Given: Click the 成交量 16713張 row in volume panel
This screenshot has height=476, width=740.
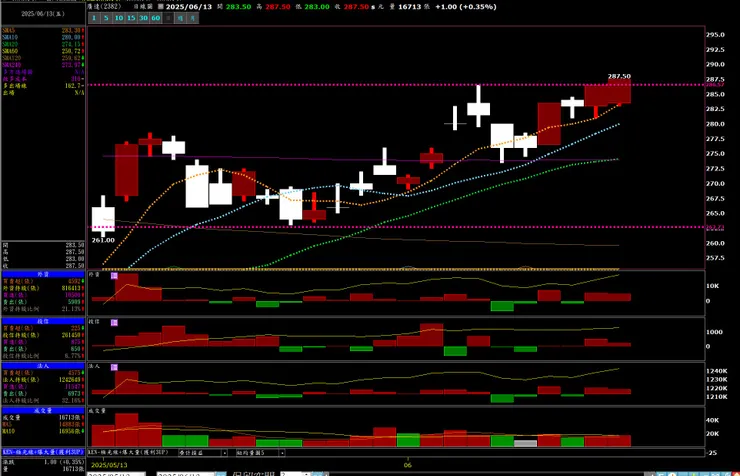Looking at the screenshot, I should coord(43,418).
